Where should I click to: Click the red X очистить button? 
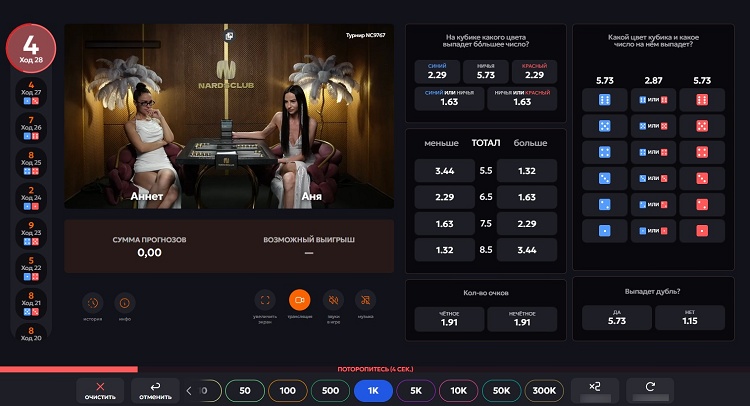point(100,390)
